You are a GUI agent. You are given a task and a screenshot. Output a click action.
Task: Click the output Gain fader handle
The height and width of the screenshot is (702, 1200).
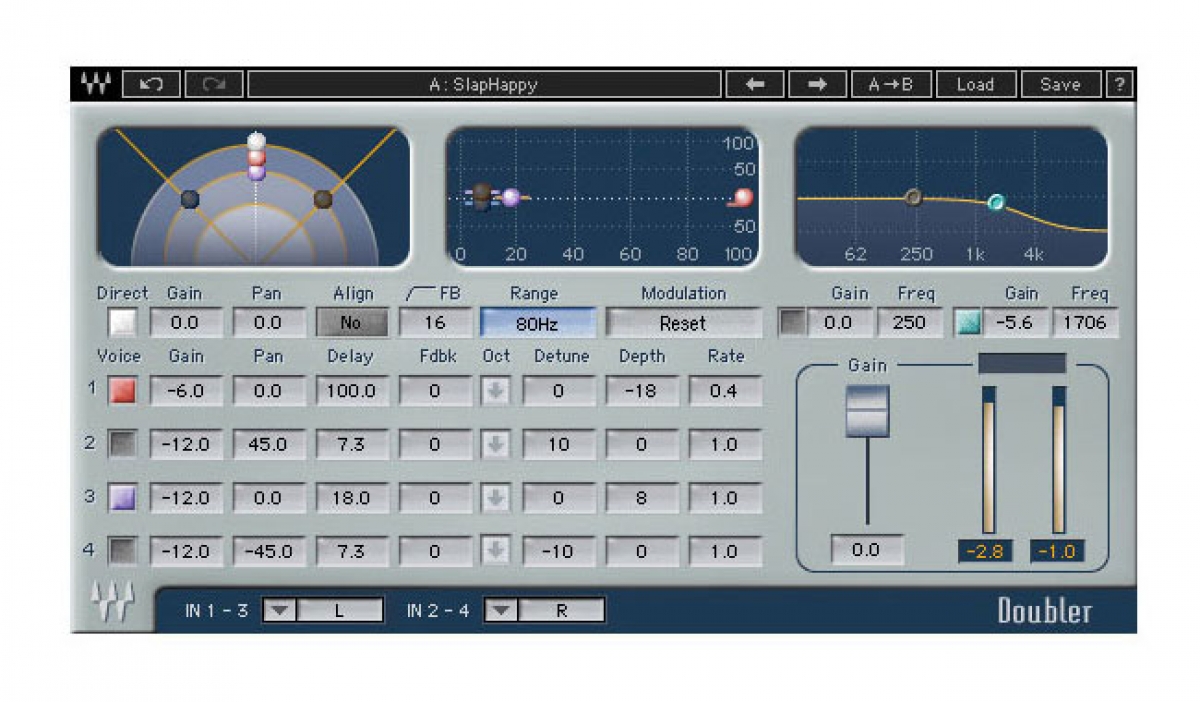(867, 410)
